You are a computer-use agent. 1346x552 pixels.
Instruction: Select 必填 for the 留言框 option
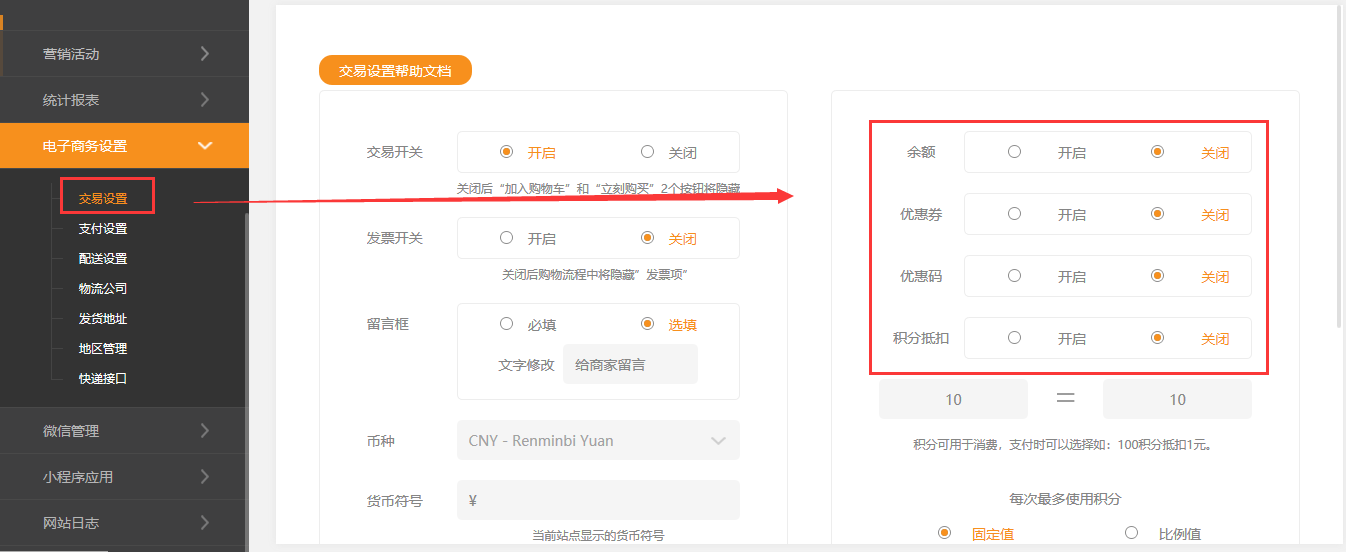point(507,324)
